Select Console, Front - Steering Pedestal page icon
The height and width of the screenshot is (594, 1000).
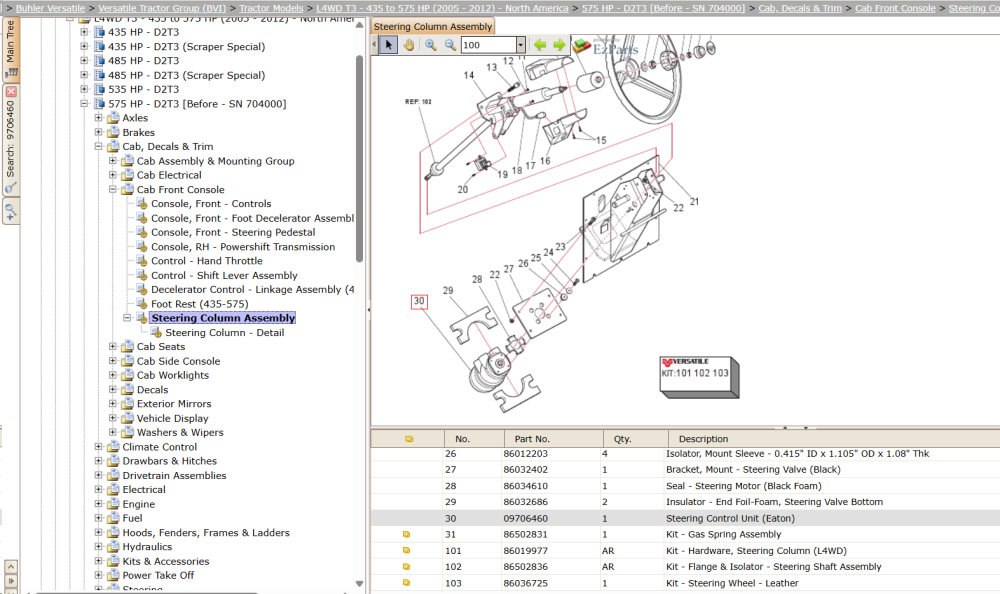(142, 232)
